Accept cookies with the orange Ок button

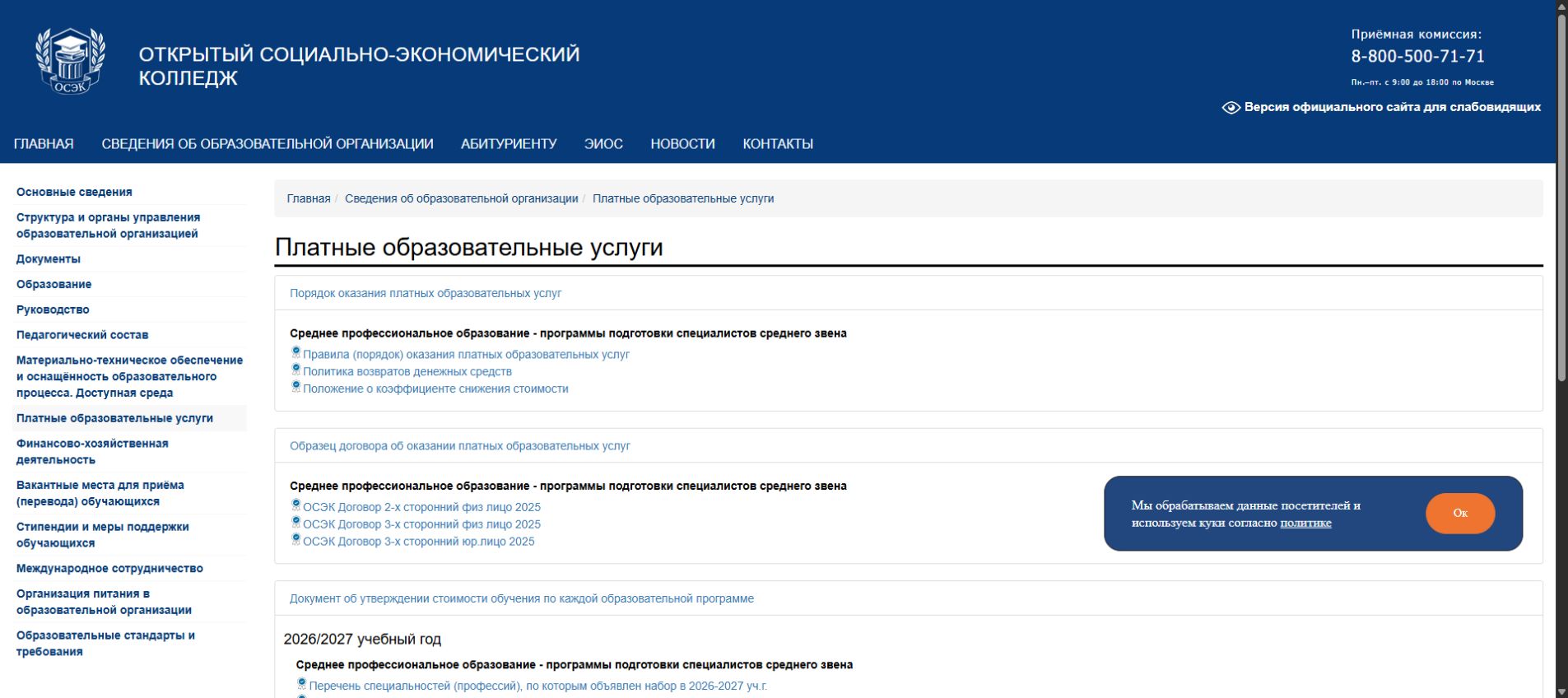point(1460,513)
